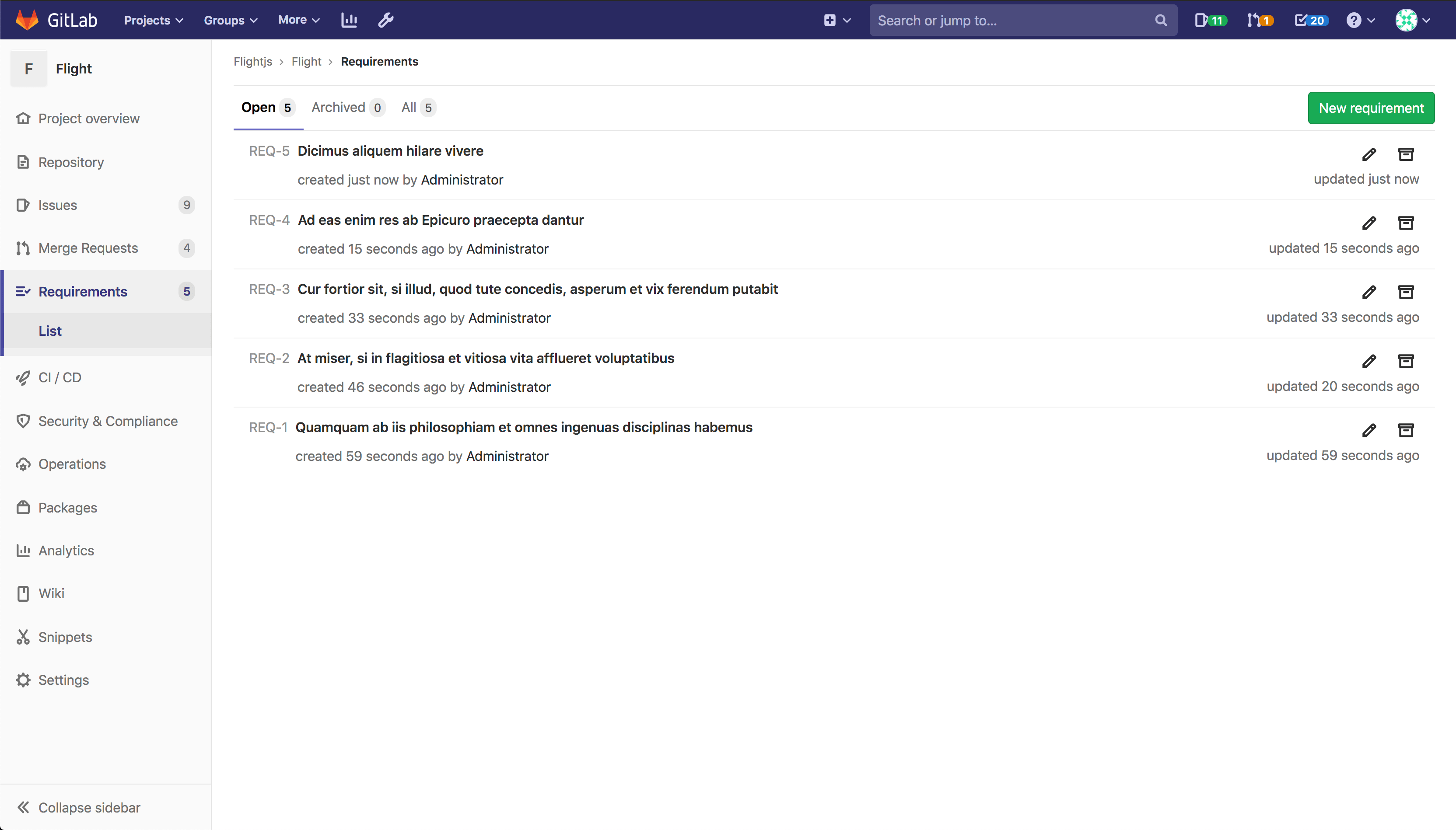This screenshot has height=830, width=1456.
Task: Expand the new item plus dropdown
Action: click(x=836, y=20)
